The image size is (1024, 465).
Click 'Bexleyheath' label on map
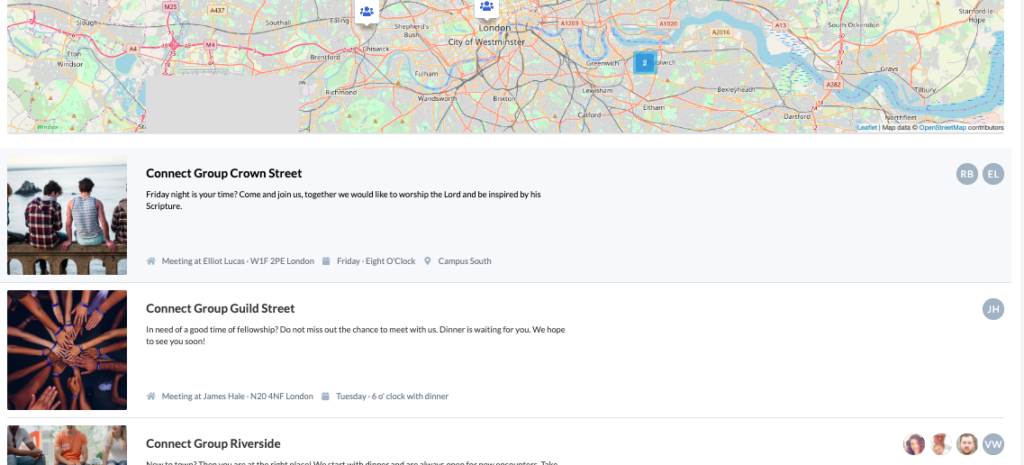[736, 89]
